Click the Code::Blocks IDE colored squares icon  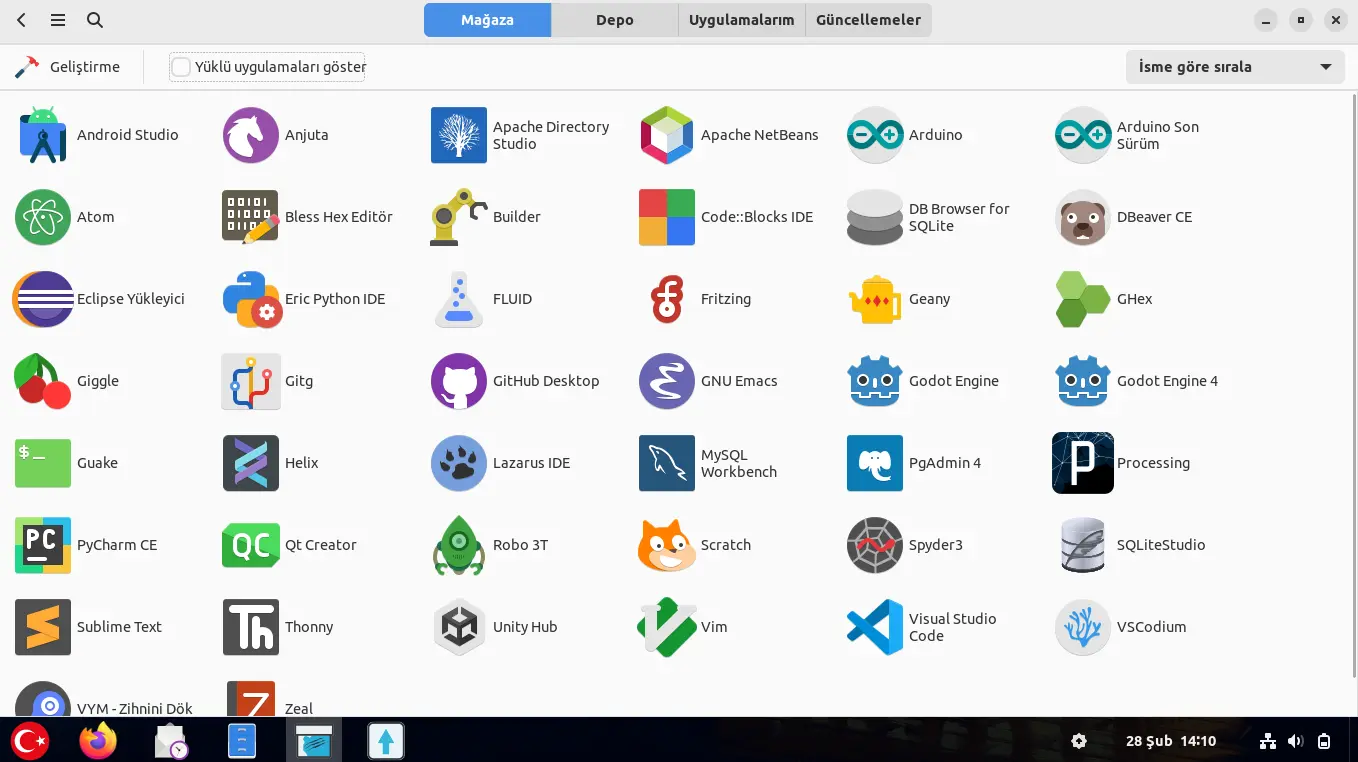click(x=667, y=217)
